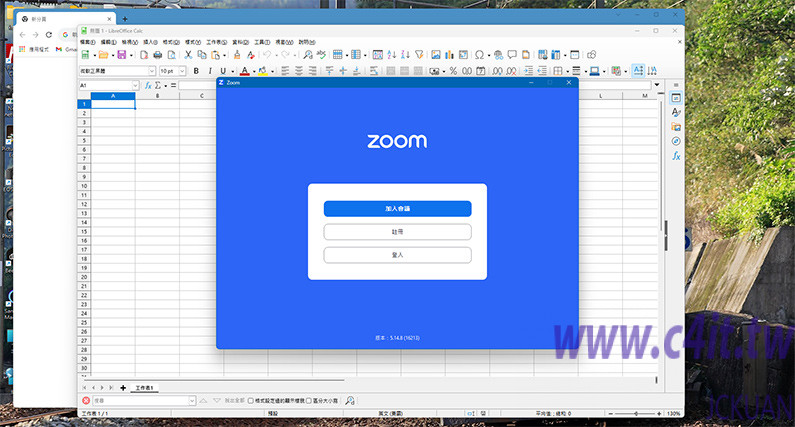
Task: Open the 編輯 menu in Calc
Action: click(109, 42)
